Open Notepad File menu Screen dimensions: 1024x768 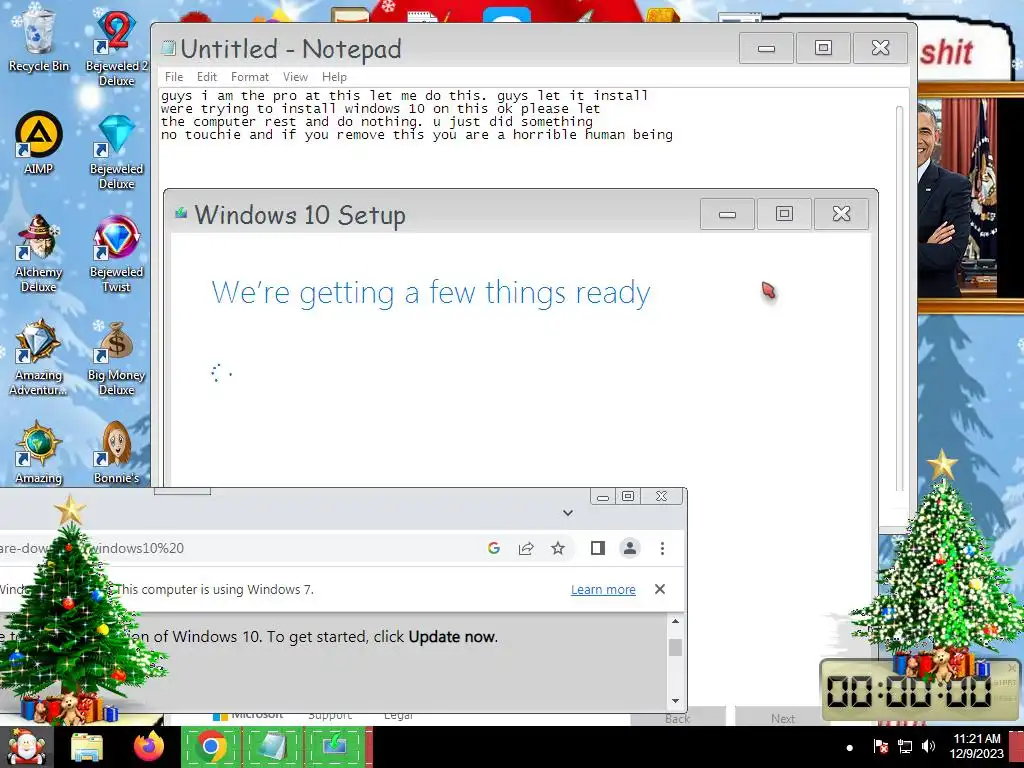coord(174,76)
